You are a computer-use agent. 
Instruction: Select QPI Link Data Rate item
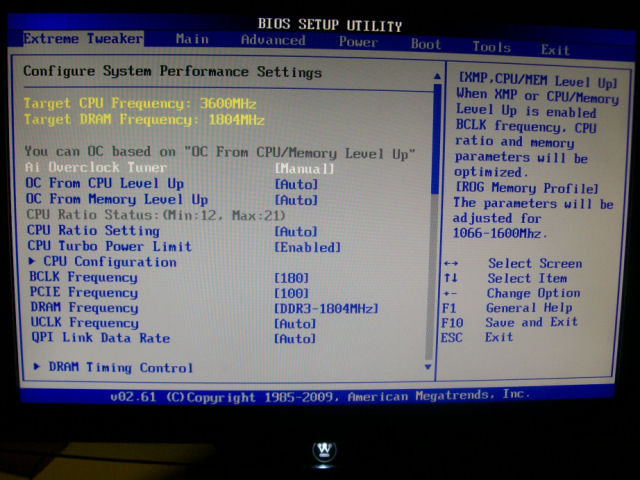tap(100, 338)
